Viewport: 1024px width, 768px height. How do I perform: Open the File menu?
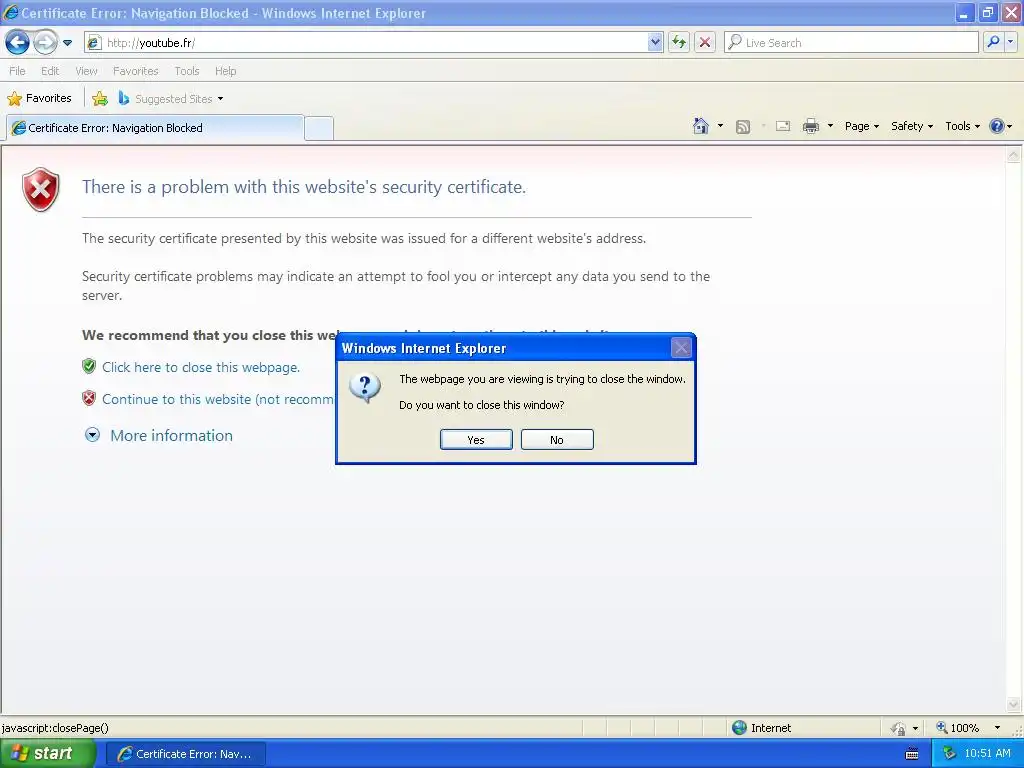[x=17, y=71]
